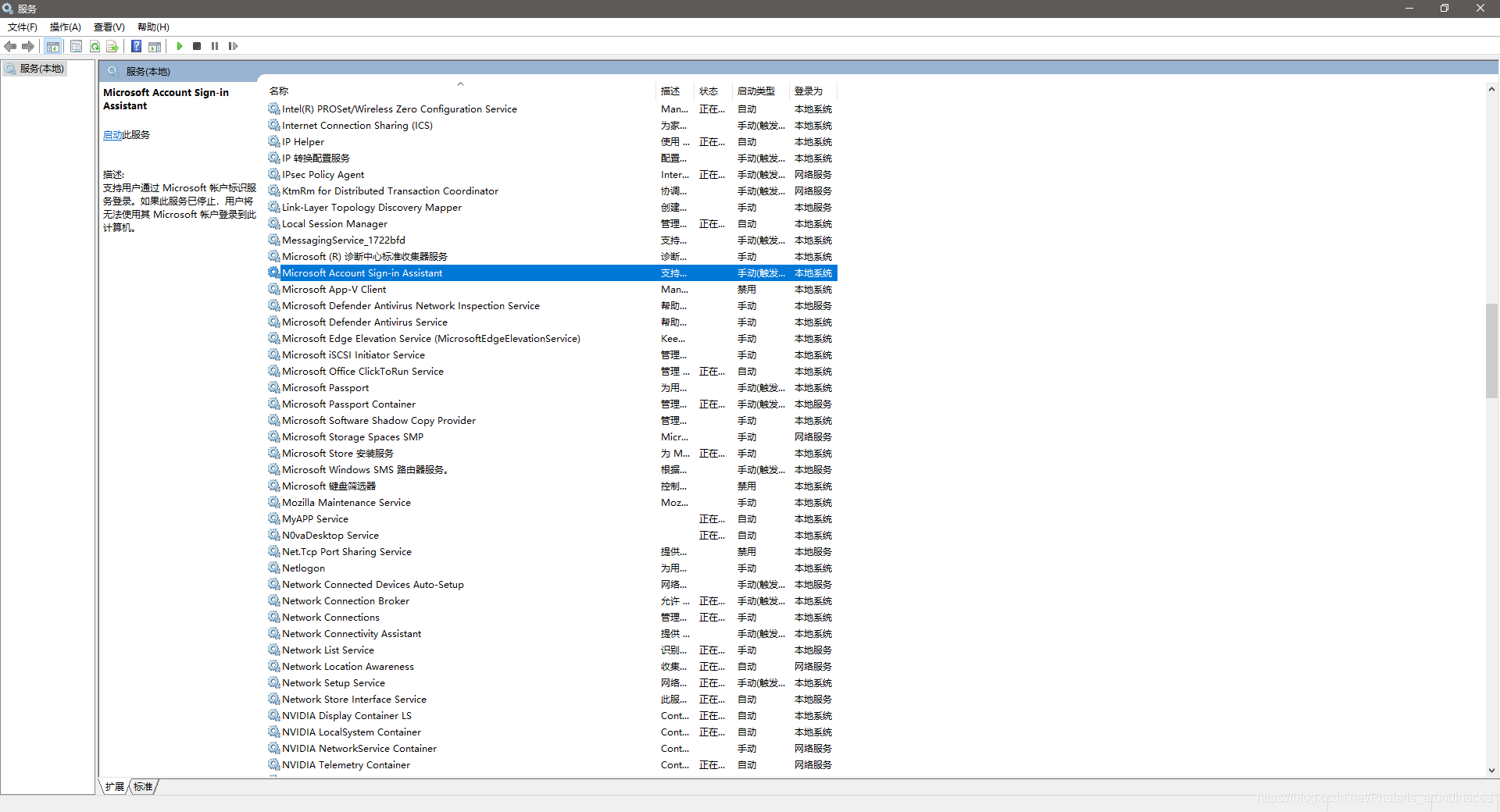Pause the service with the pause icon
This screenshot has height=812, width=1500.
pos(215,47)
